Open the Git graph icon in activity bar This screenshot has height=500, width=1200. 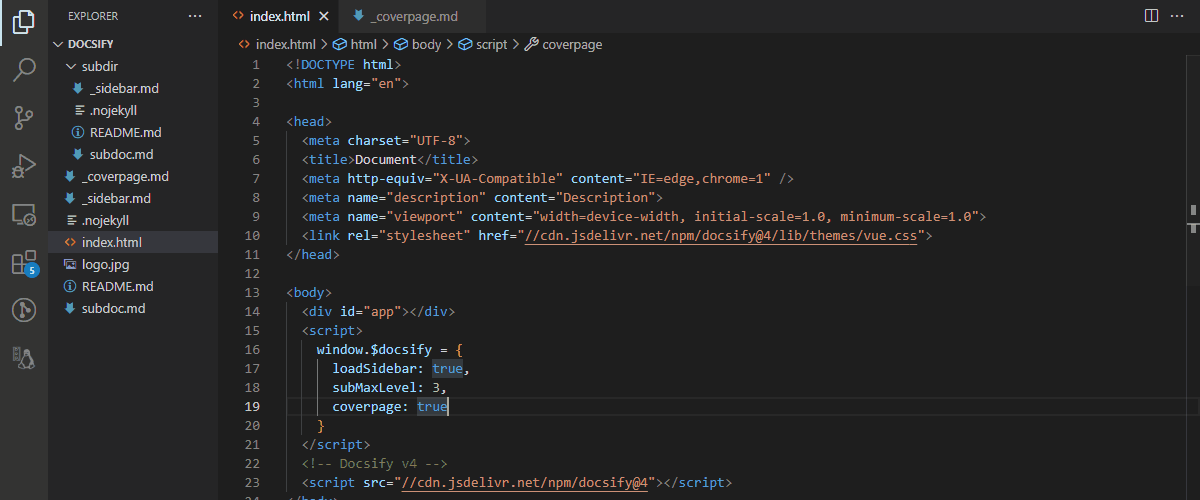point(24,310)
